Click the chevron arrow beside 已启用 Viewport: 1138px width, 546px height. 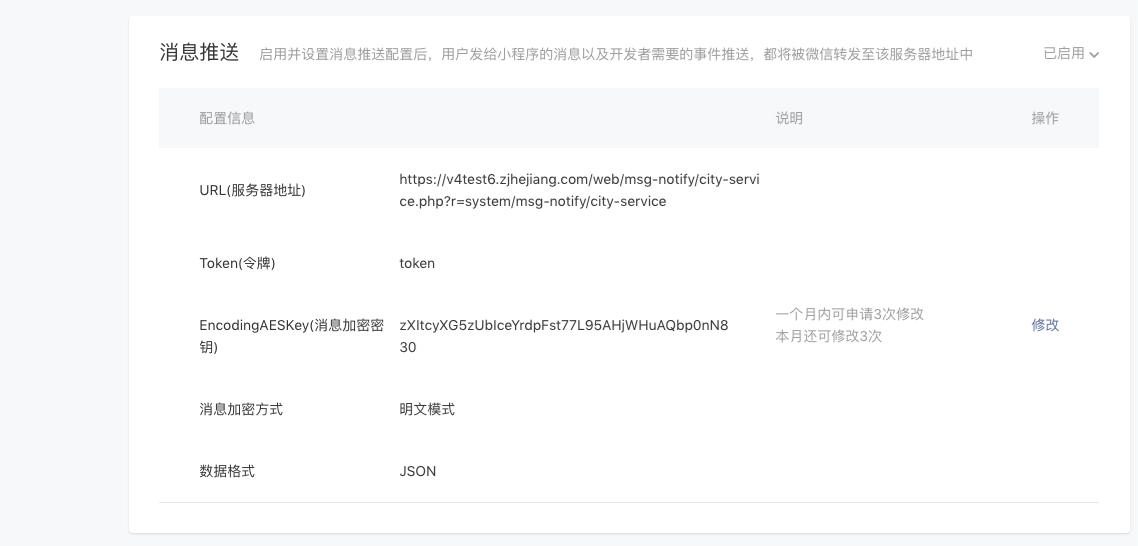(1094, 55)
